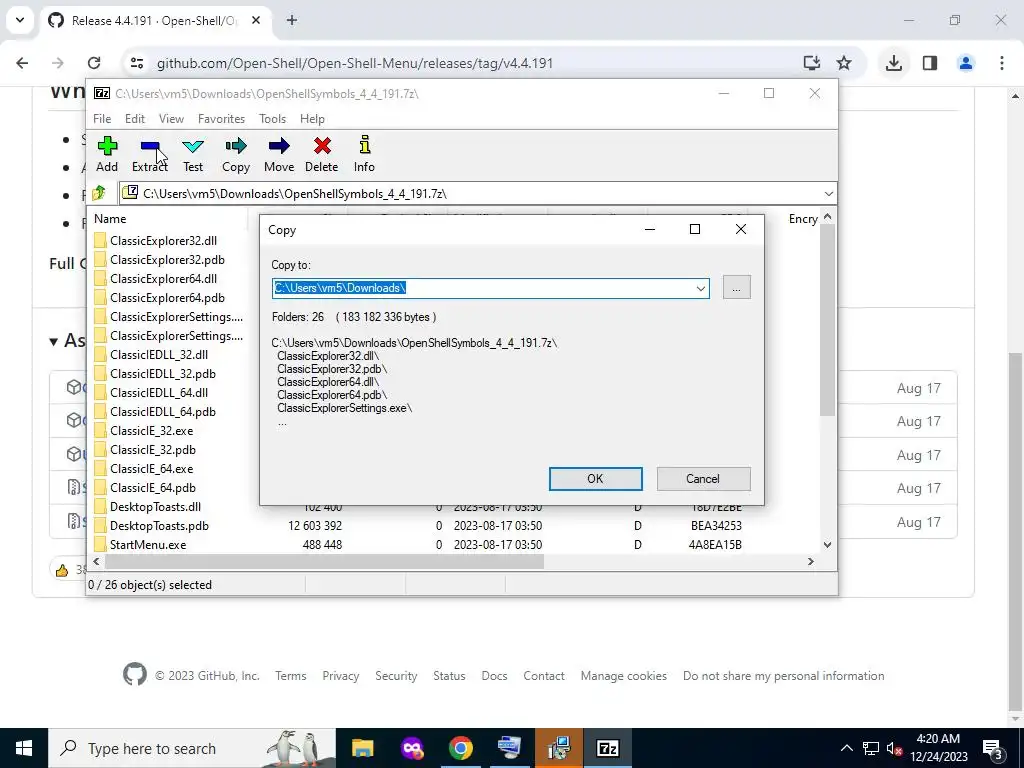Click the Name column header

[x=168, y=219]
